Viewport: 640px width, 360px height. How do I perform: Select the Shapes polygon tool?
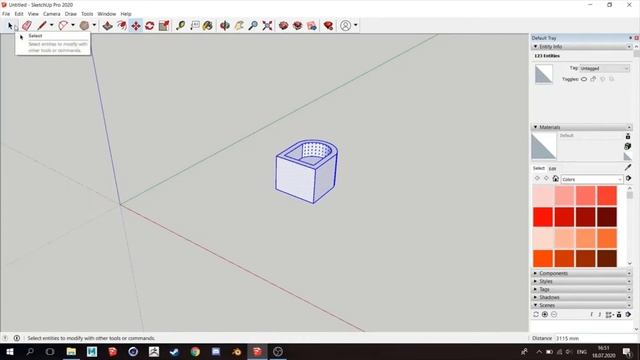[x=84, y=26]
